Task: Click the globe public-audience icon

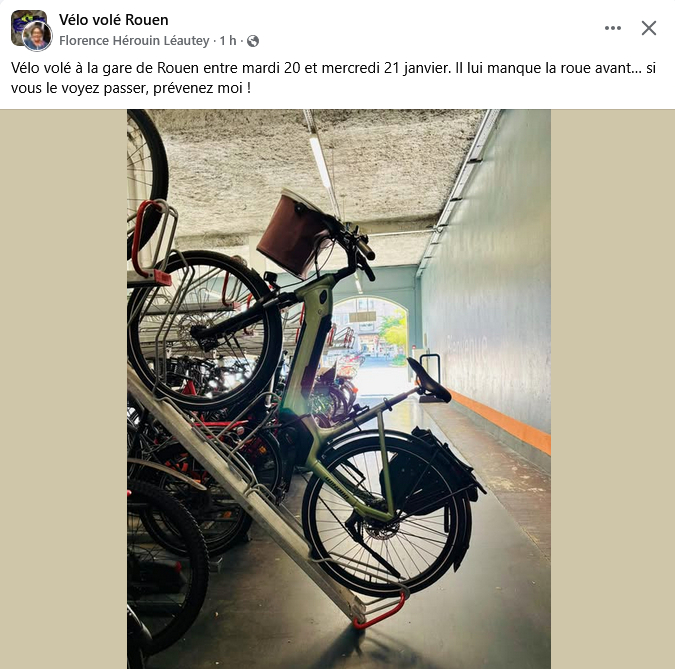Action: coord(253,41)
